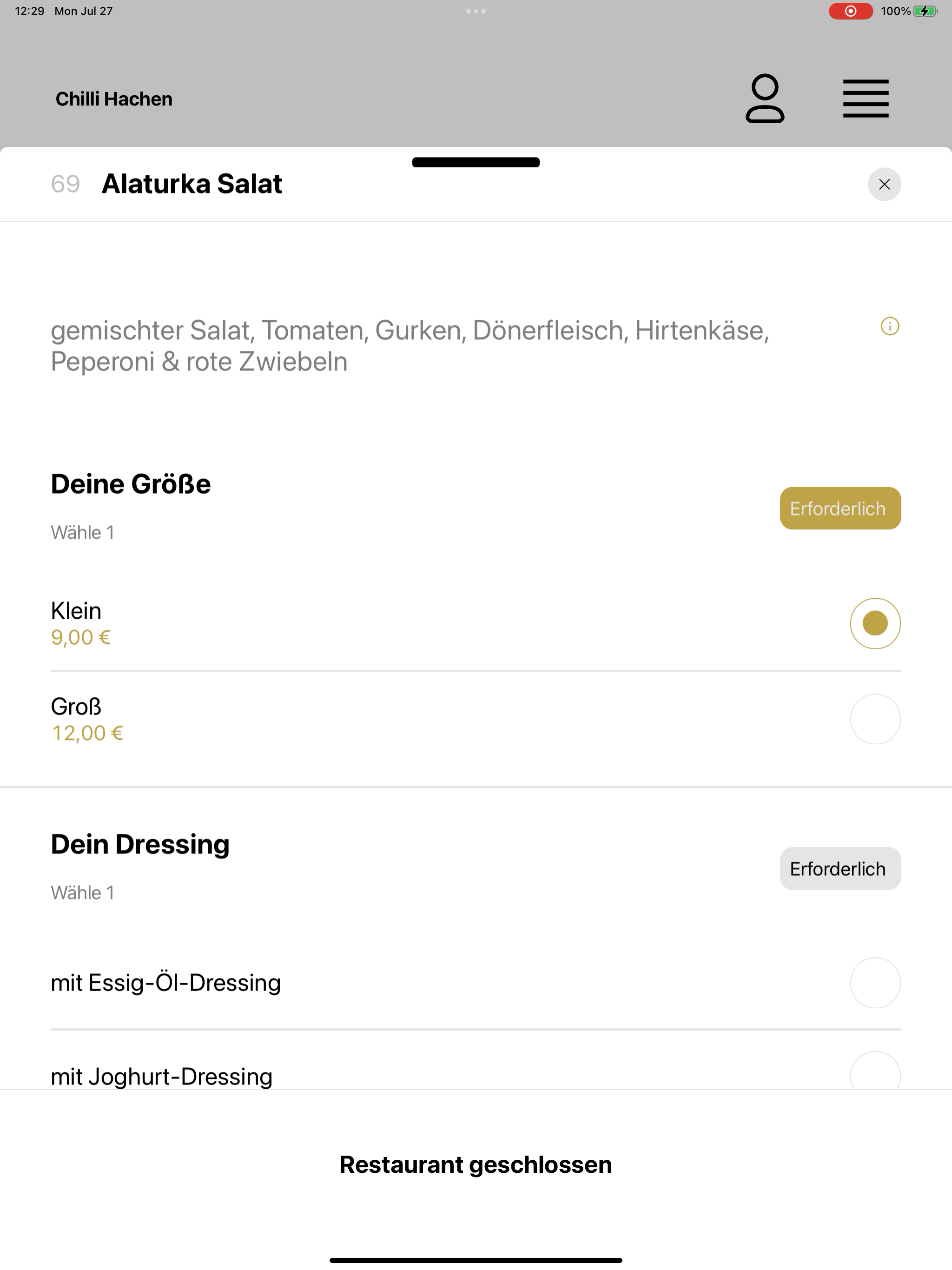Close the Alaturka Salat sheet
The width and height of the screenshot is (952, 1270).
[x=884, y=184]
